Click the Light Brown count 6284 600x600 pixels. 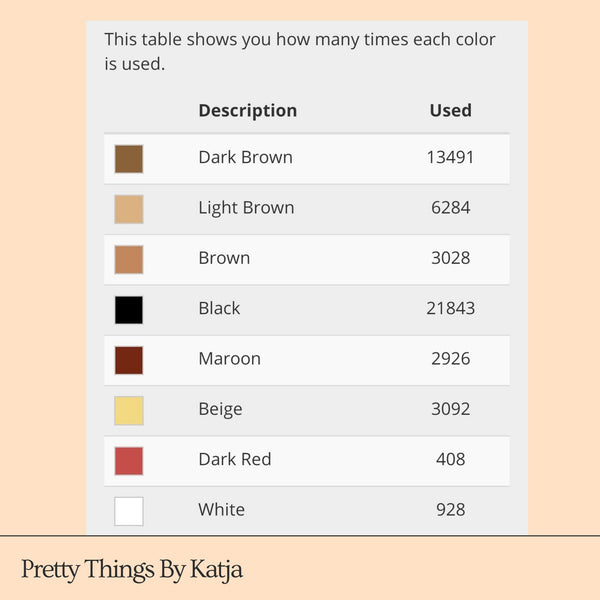coord(450,208)
